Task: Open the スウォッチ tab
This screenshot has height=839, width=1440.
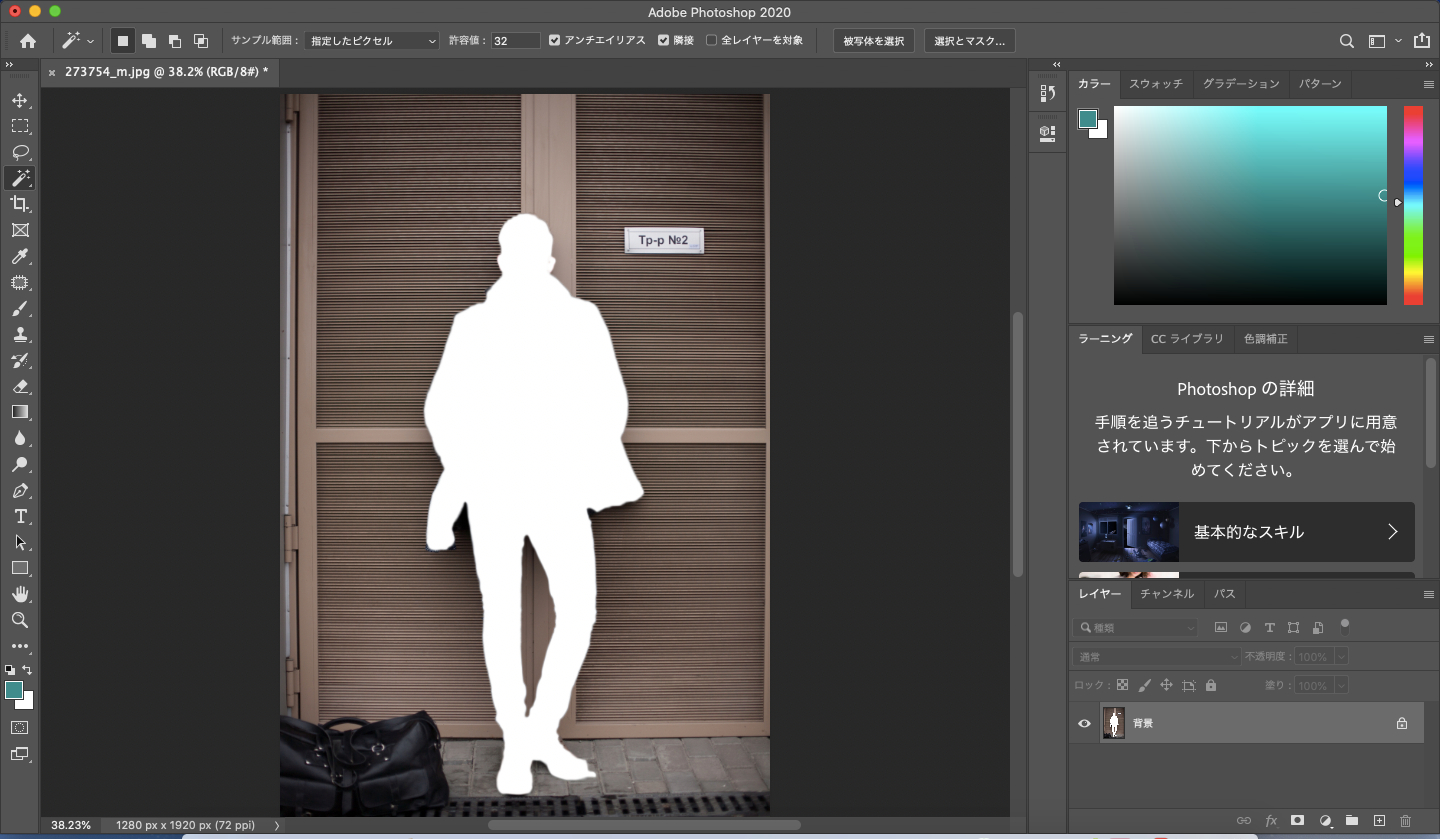Action: click(x=1155, y=84)
